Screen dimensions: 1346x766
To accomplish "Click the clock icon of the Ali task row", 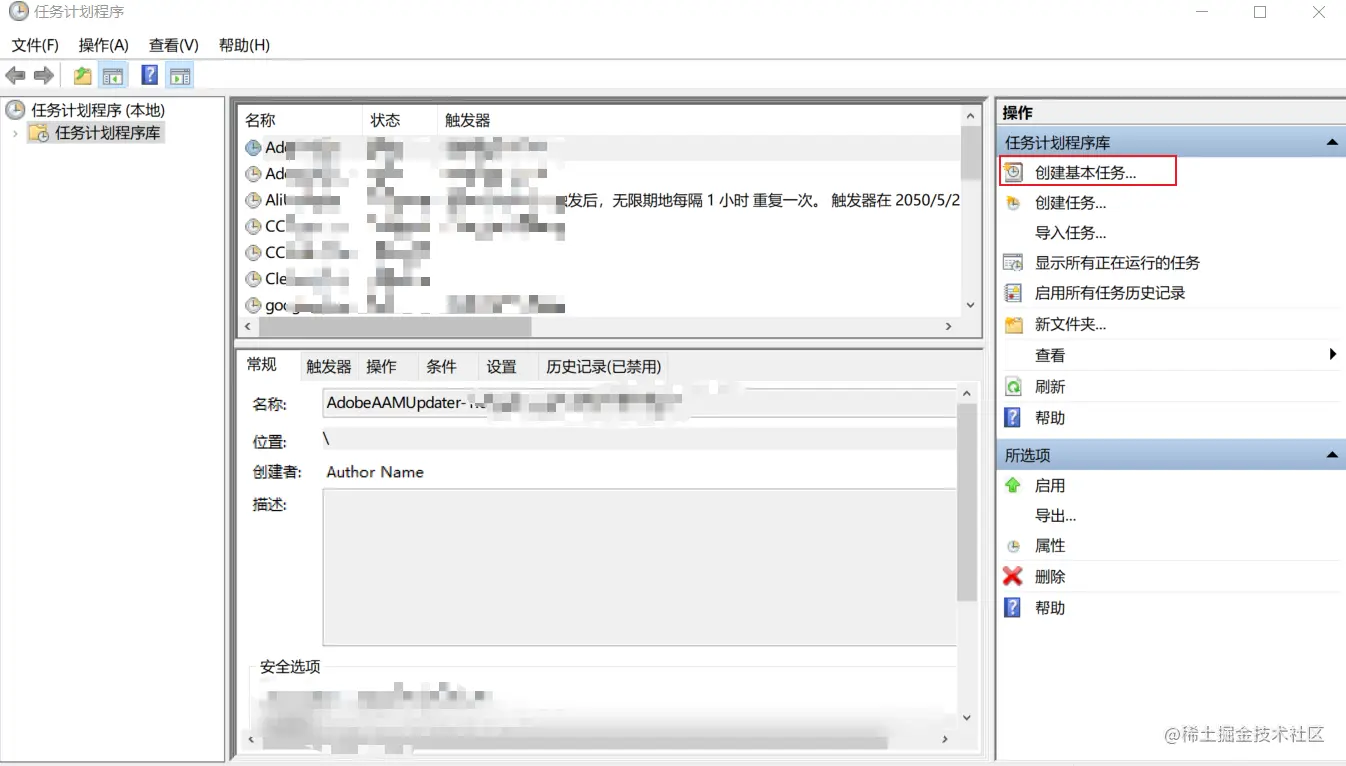I will [x=253, y=200].
